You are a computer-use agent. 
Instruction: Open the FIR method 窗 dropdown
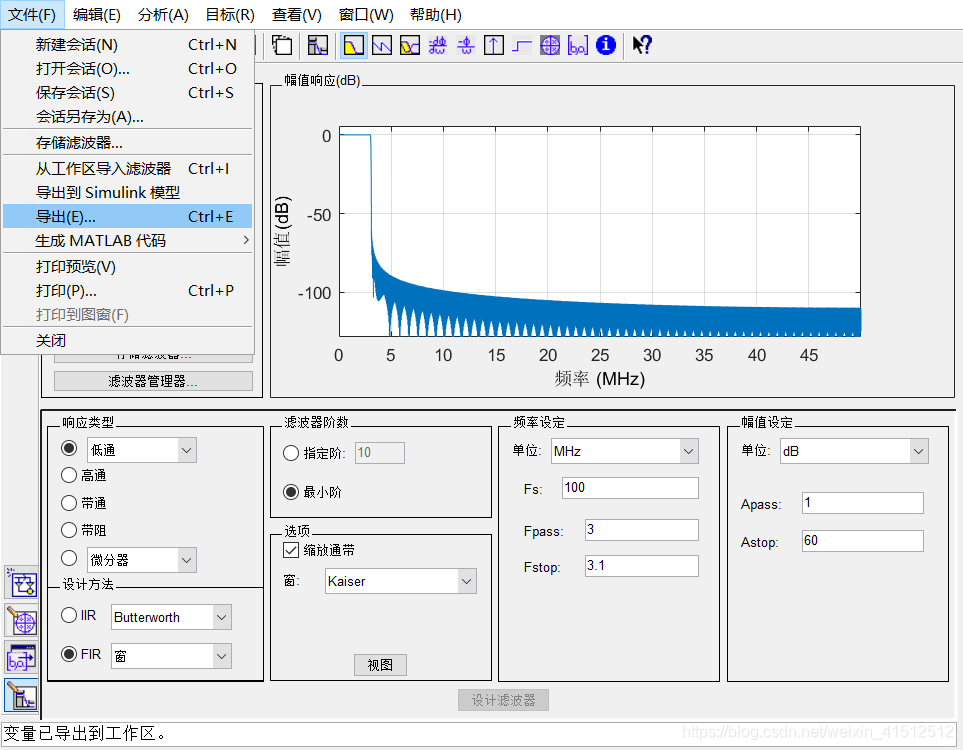tap(171, 656)
